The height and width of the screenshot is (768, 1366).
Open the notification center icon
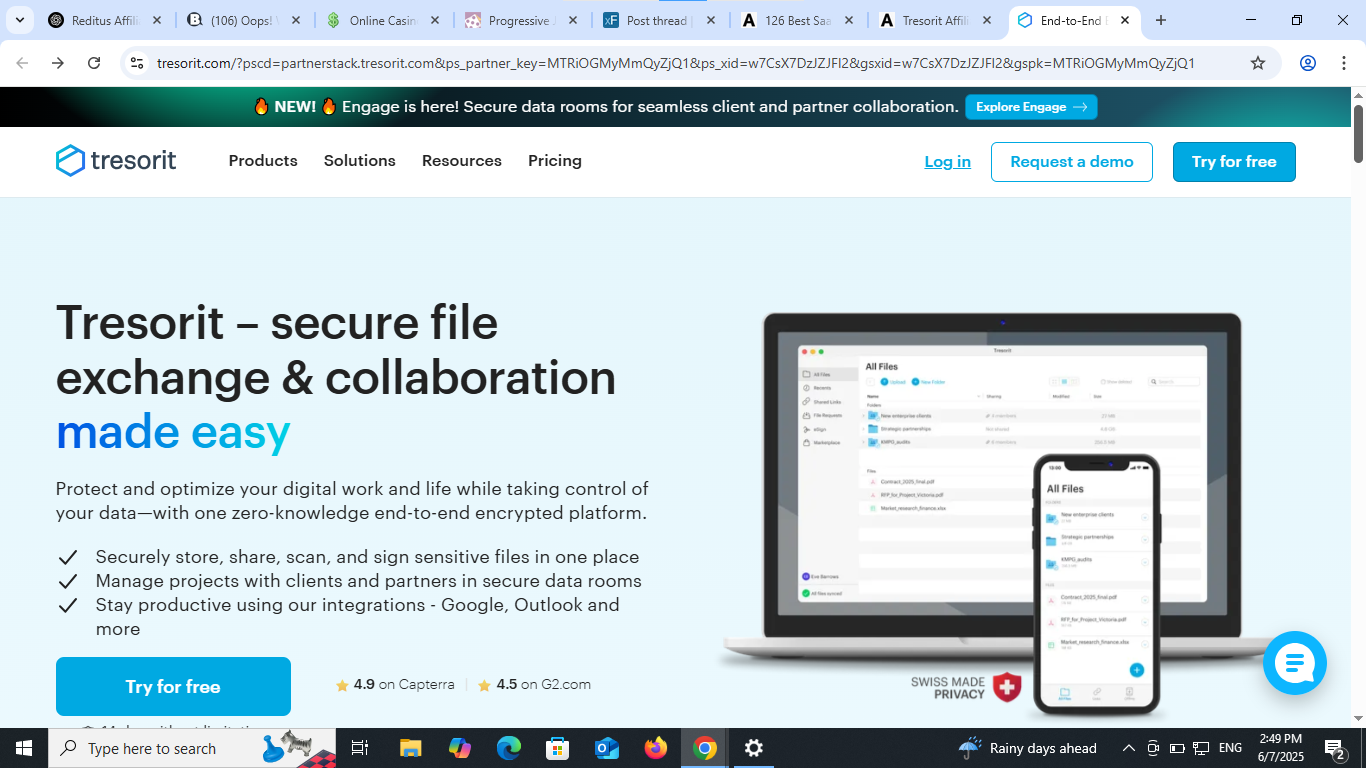click(1334, 748)
